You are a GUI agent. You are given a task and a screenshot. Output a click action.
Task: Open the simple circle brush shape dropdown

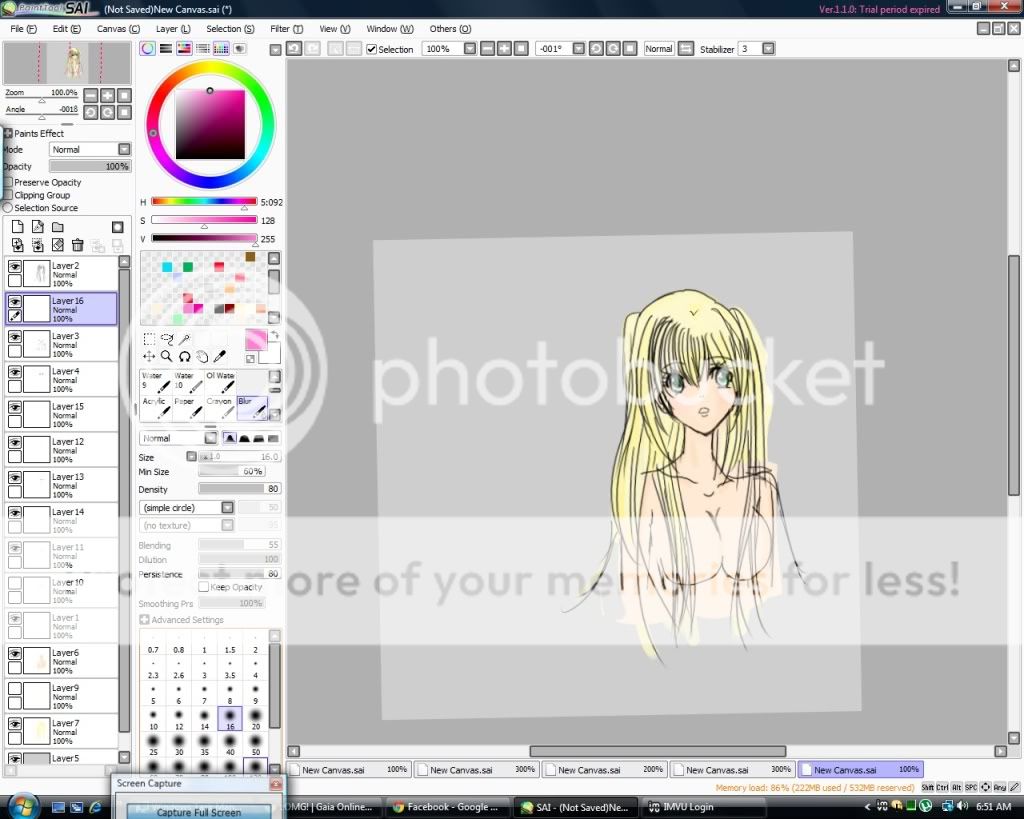187,508
